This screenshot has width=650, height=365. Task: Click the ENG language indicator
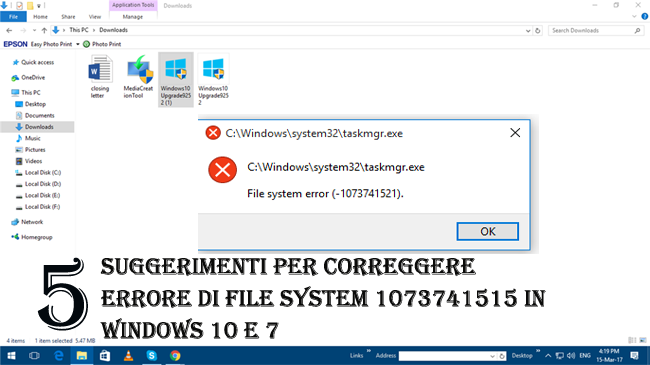tap(585, 356)
